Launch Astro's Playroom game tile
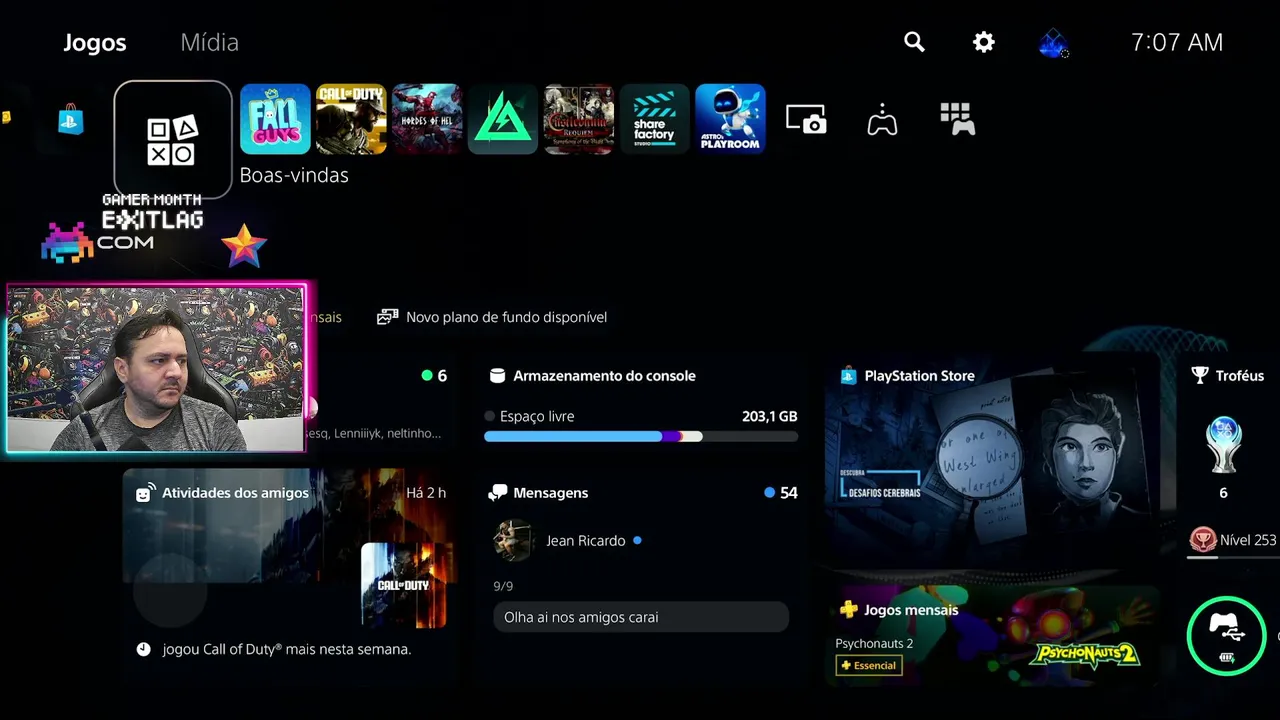Viewport: 1280px width, 720px height. [x=731, y=119]
